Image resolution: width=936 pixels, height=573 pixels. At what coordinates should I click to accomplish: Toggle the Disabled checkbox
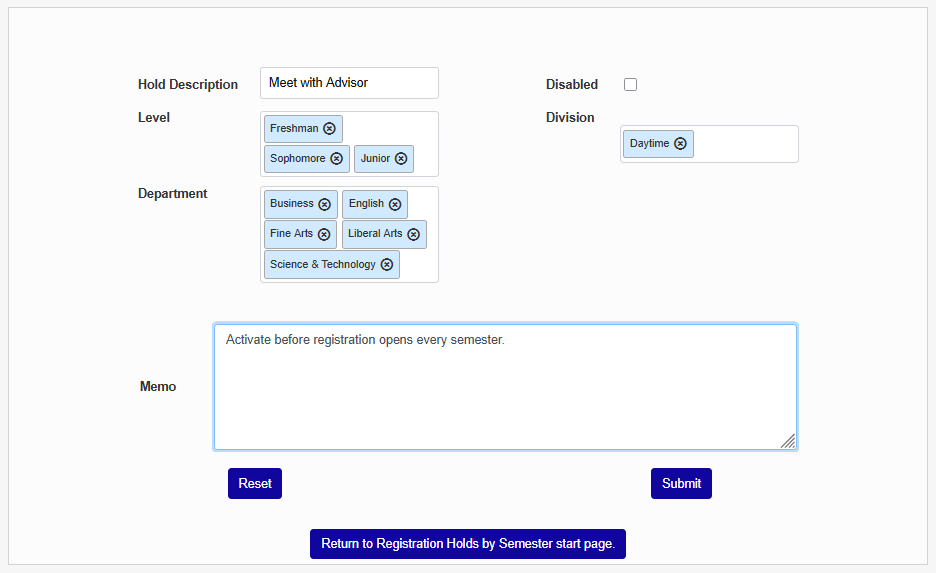[630, 85]
